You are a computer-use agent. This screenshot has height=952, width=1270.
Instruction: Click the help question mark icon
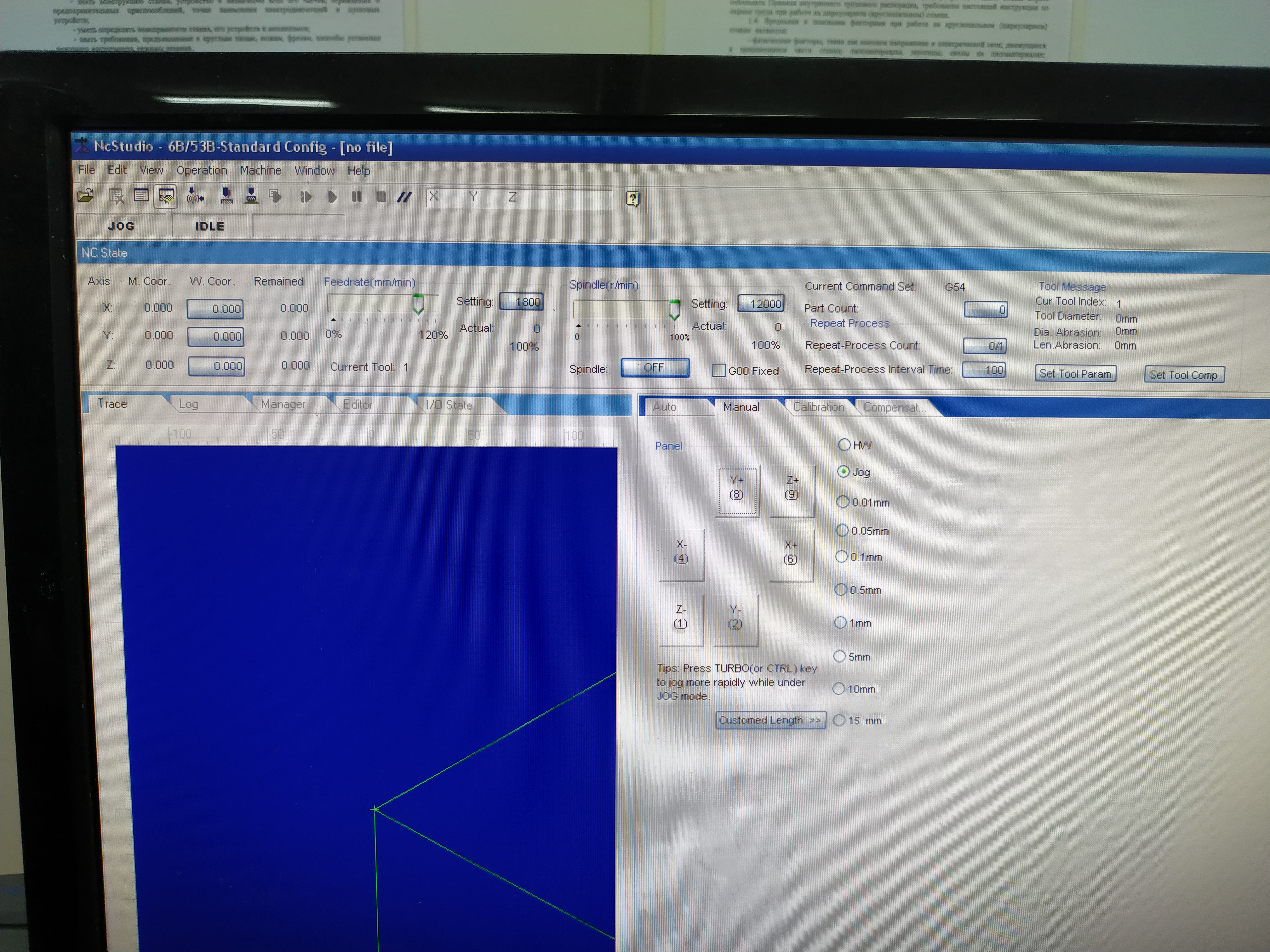pos(632,199)
